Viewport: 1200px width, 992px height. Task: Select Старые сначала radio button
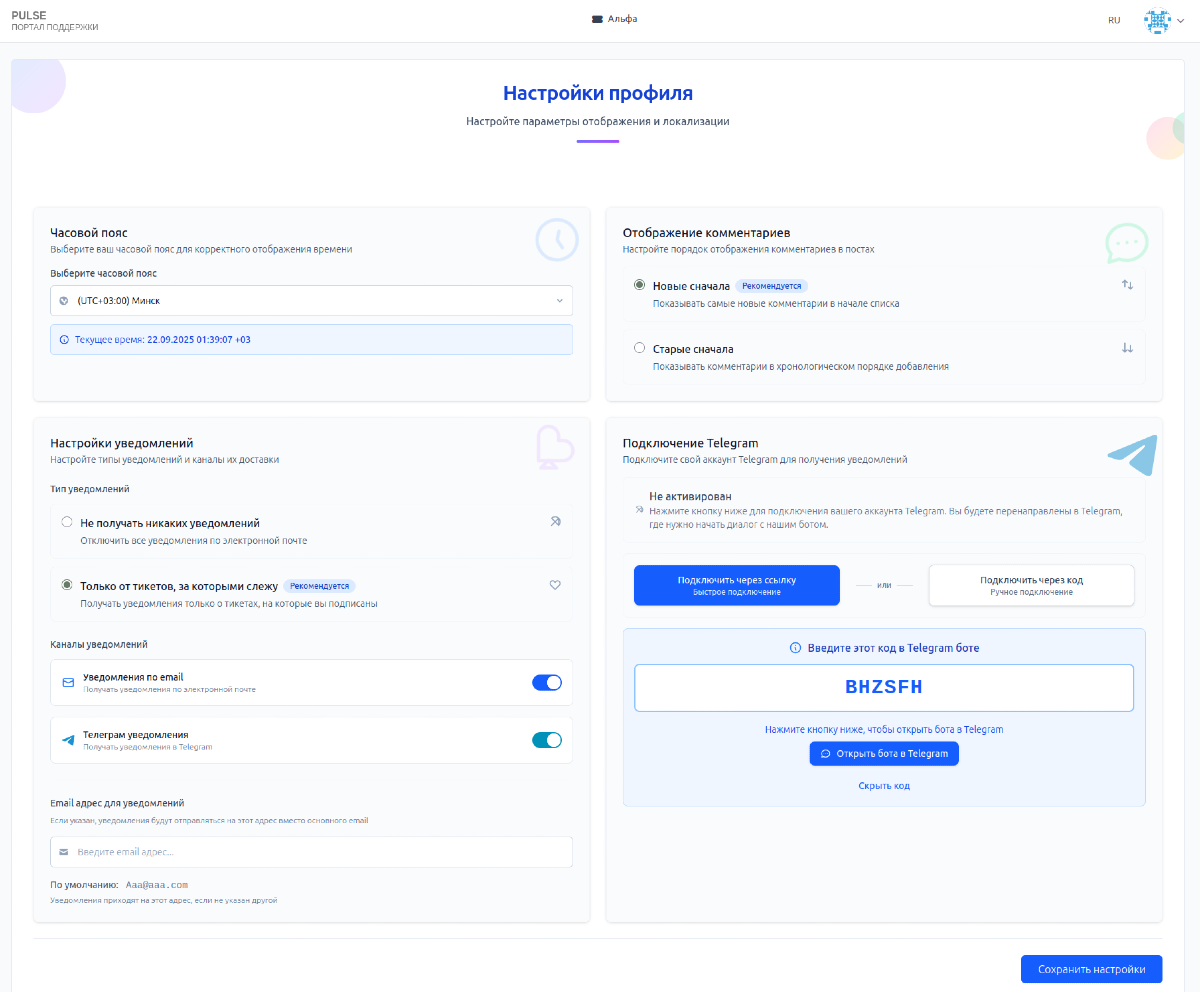pyautogui.click(x=639, y=348)
